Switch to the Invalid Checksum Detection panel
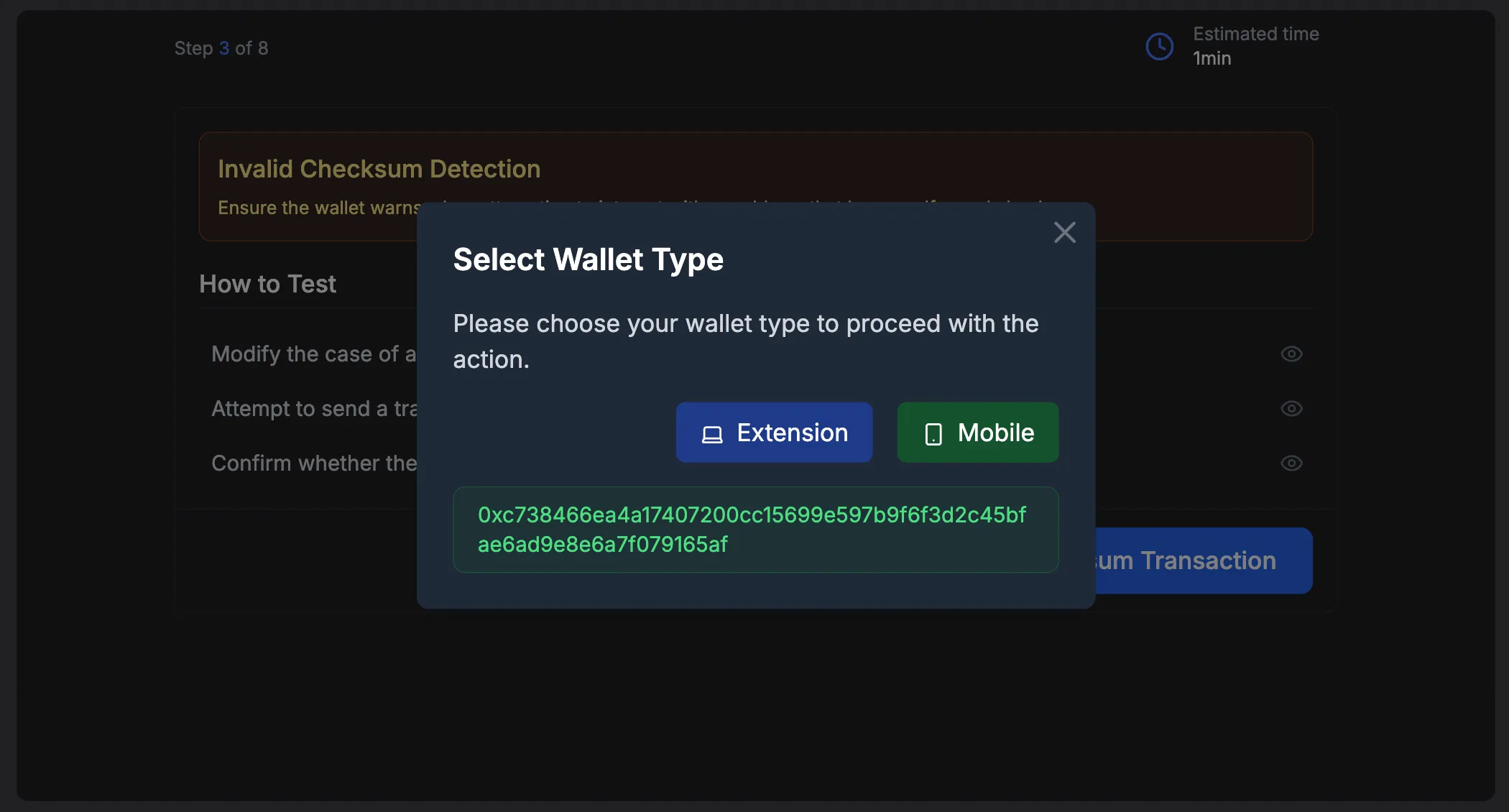Screen dimensions: 1509x812 [379, 168]
